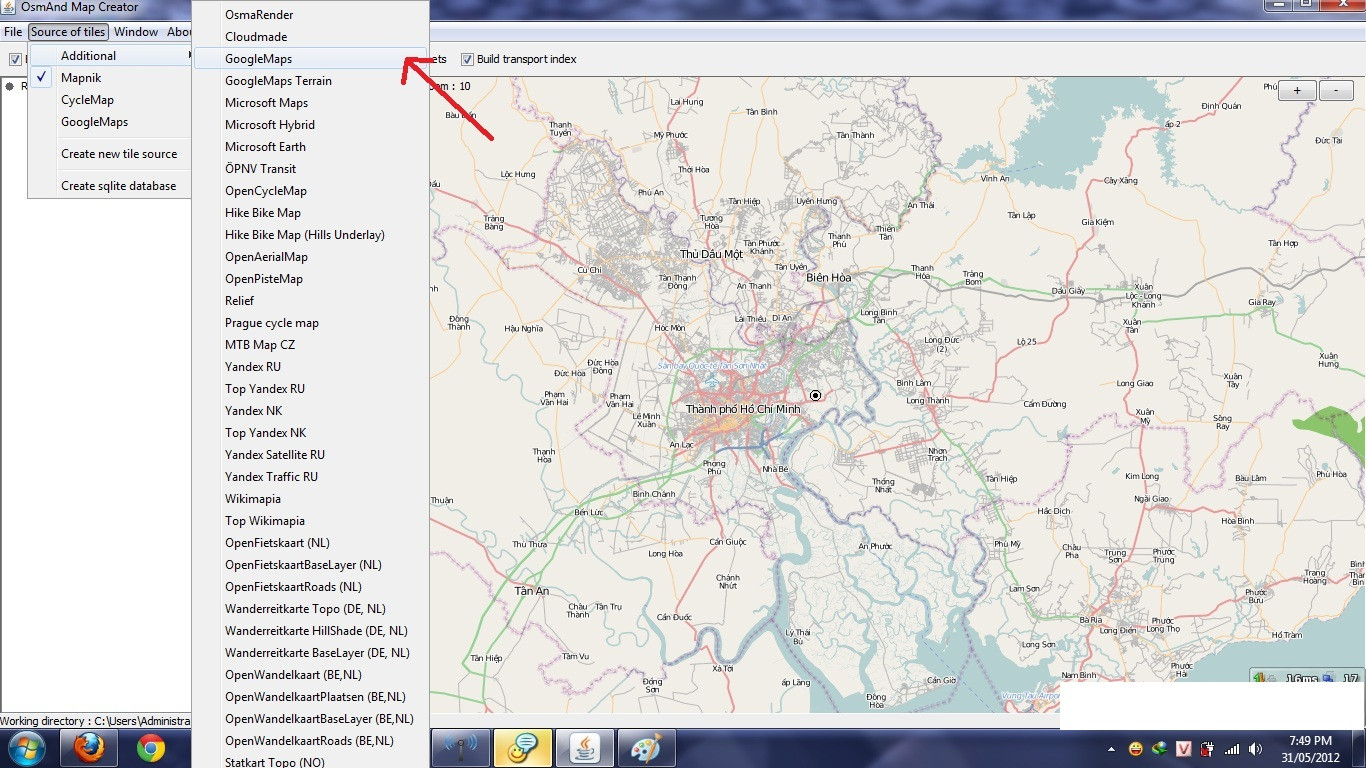Click the Thủ Dầu Một label
This screenshot has width=1366, height=768.
click(712, 254)
